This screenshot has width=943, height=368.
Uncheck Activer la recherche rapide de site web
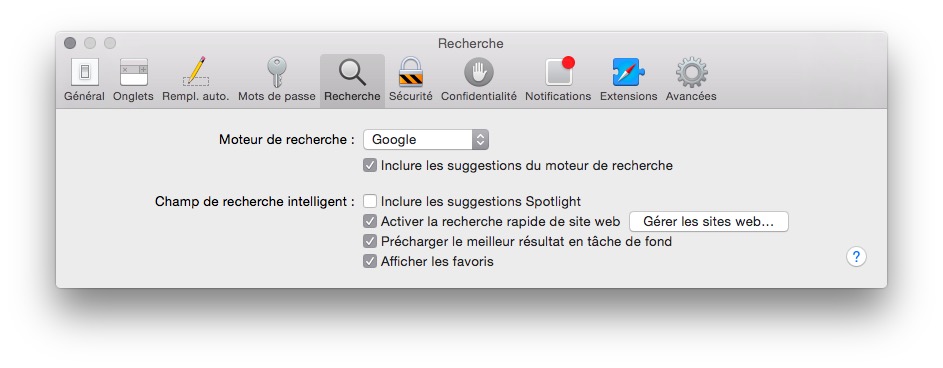(370, 221)
